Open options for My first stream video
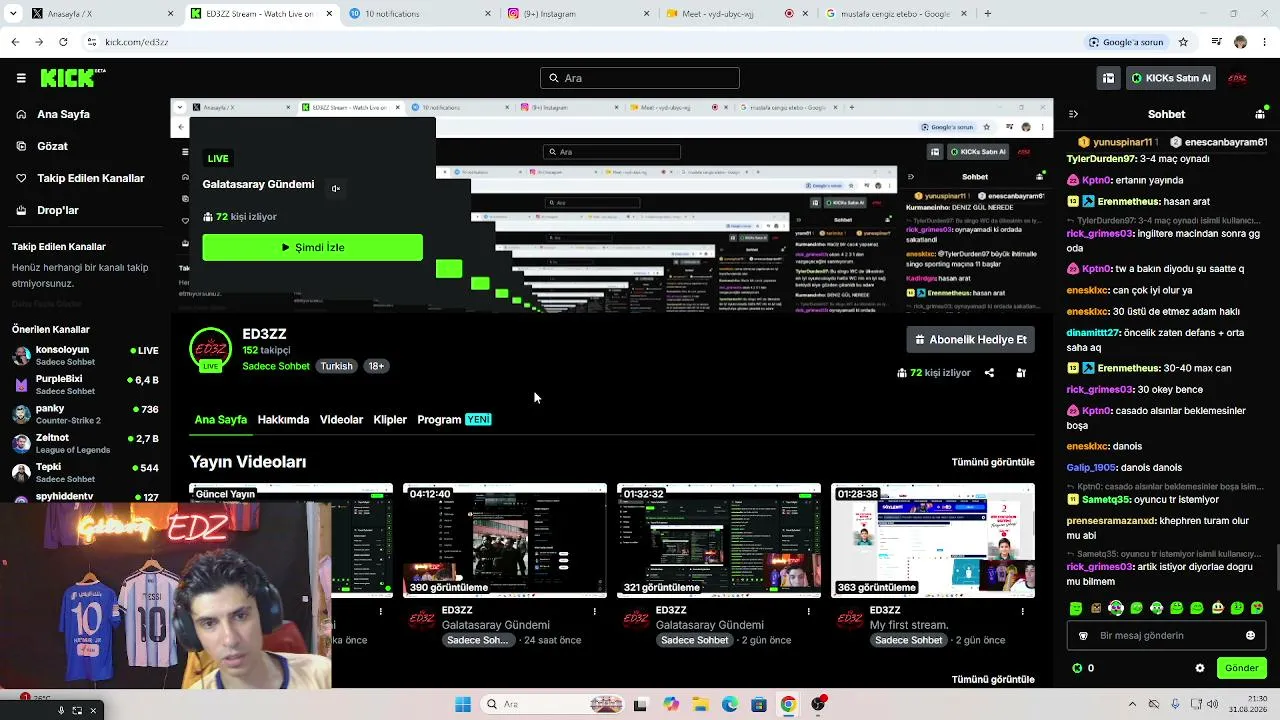Image resolution: width=1280 pixels, height=720 pixels. [1022, 611]
